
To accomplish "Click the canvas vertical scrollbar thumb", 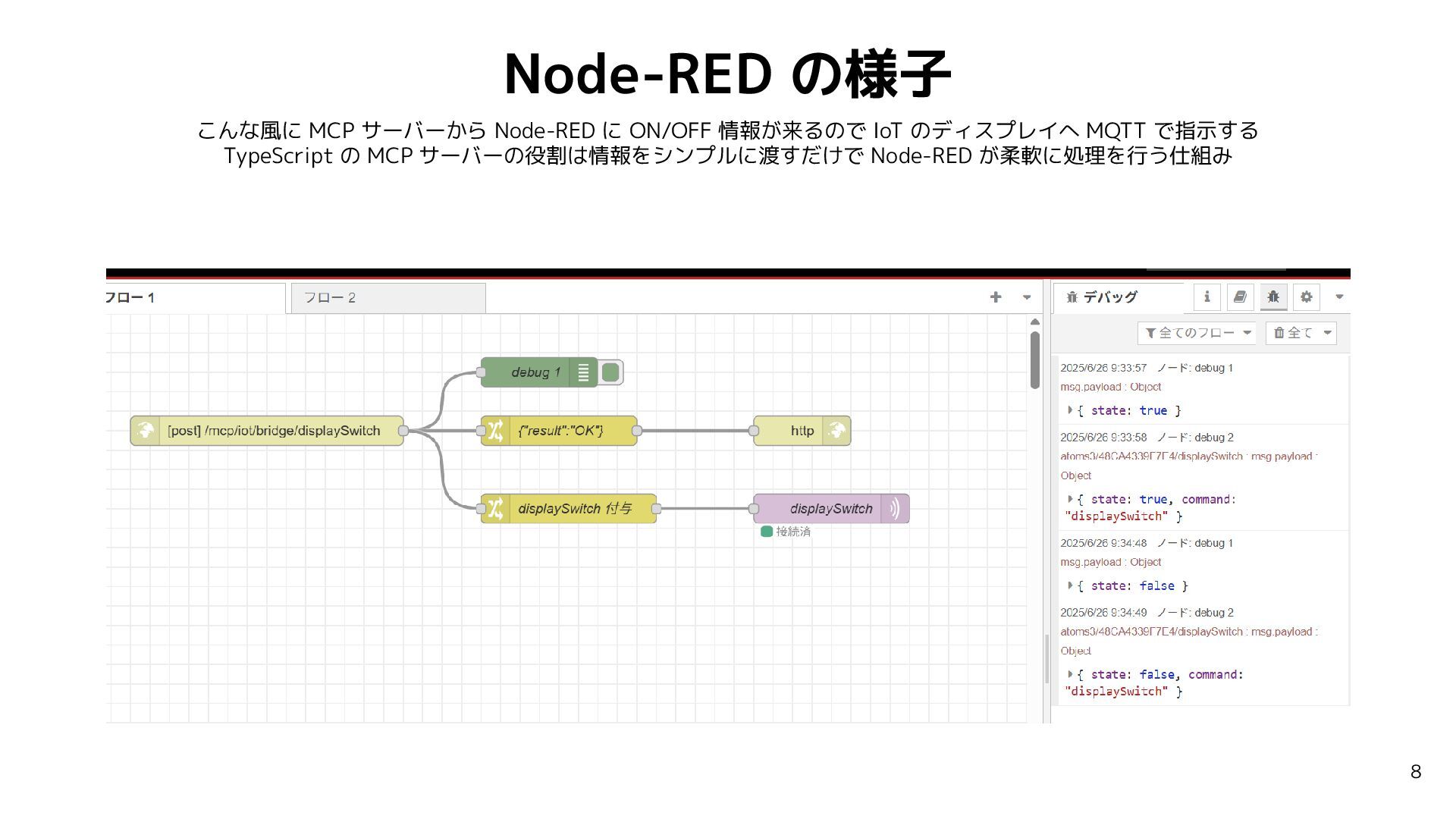I will coord(1034,360).
